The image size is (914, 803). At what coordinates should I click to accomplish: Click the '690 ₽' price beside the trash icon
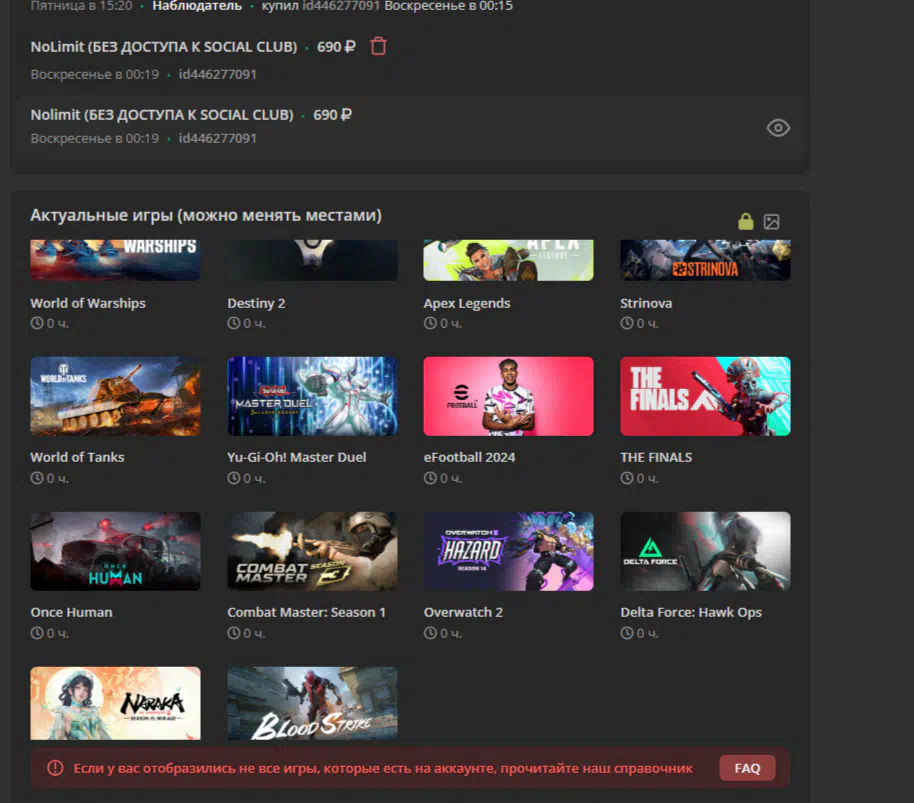coord(336,47)
